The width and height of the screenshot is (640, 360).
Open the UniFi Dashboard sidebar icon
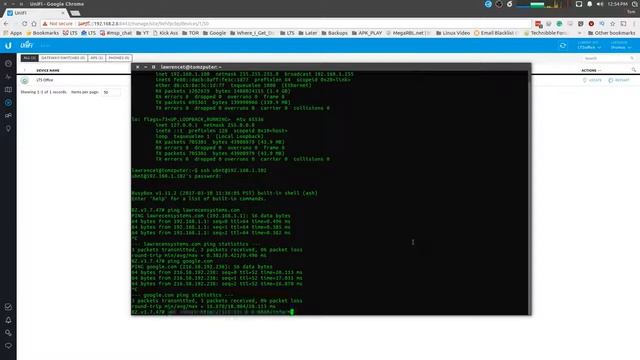tap(8, 64)
